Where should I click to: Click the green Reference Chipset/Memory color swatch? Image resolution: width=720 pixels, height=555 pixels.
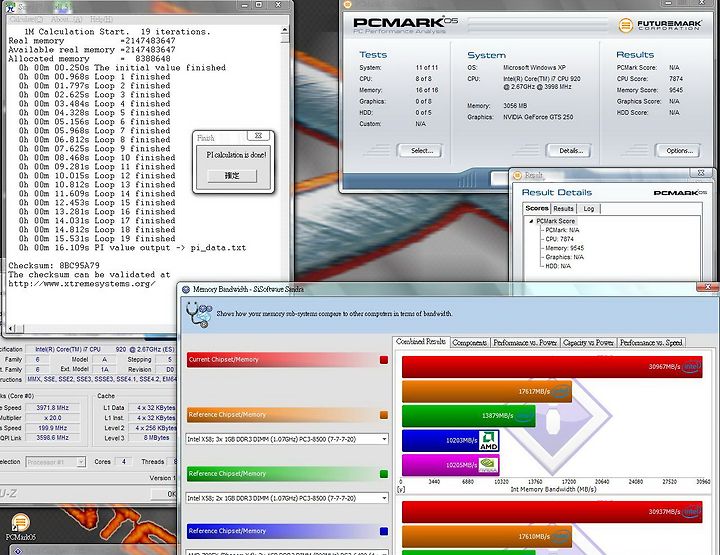384,474
